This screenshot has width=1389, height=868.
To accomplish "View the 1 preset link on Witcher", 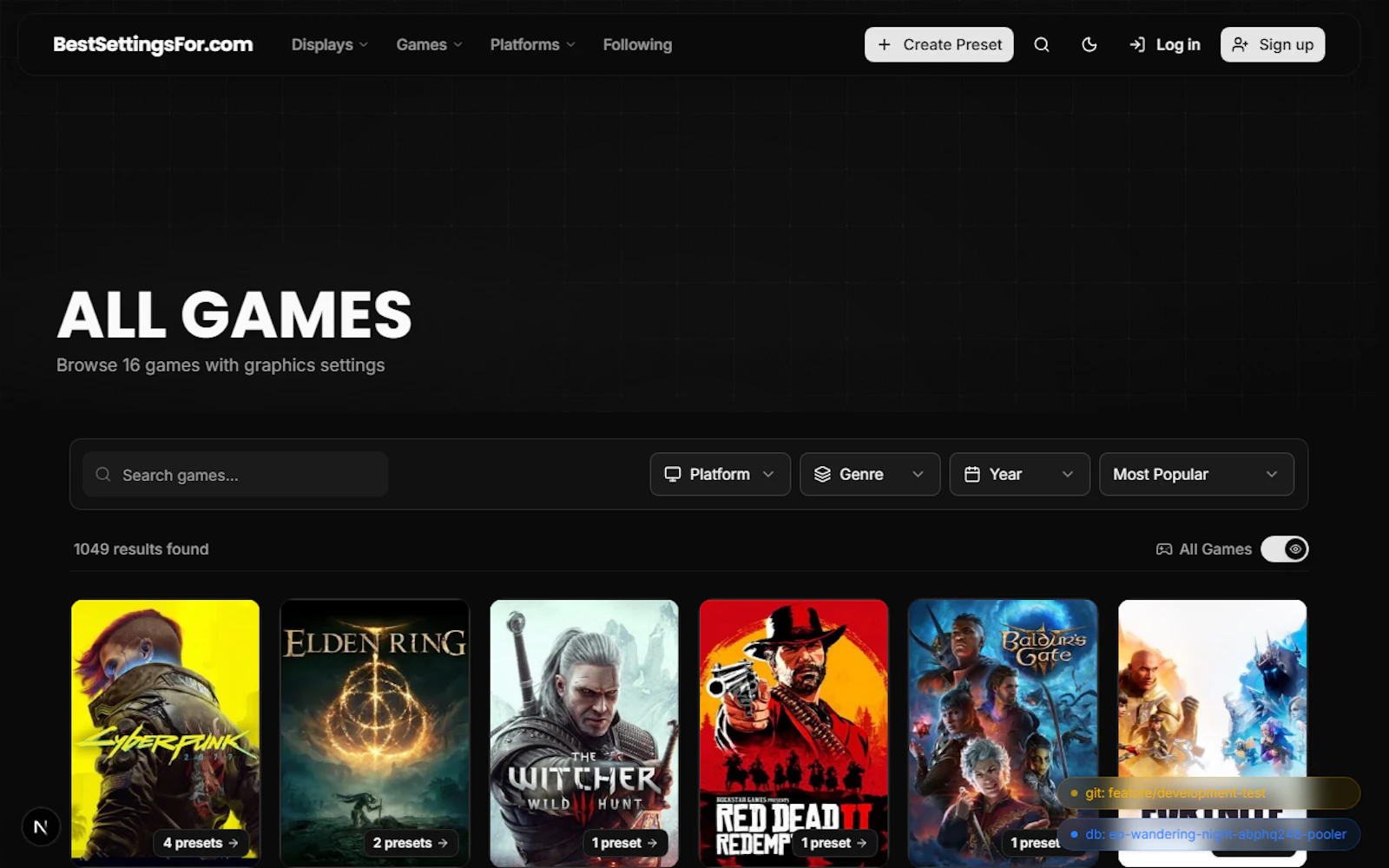I will tap(624, 843).
